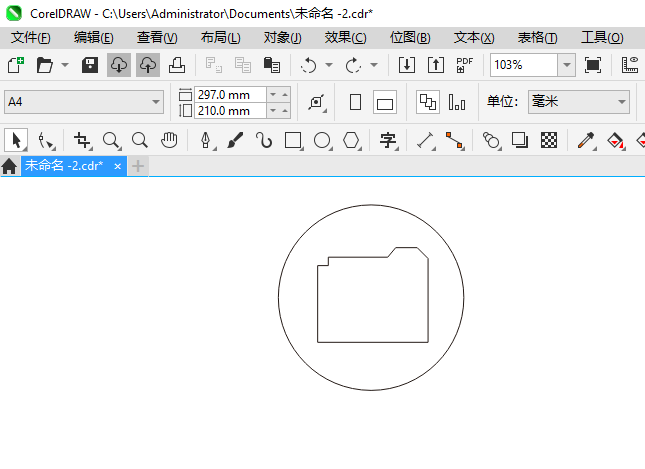This screenshot has width=645, height=469.
Task: Open the Undo history dropdown
Action: [329, 65]
